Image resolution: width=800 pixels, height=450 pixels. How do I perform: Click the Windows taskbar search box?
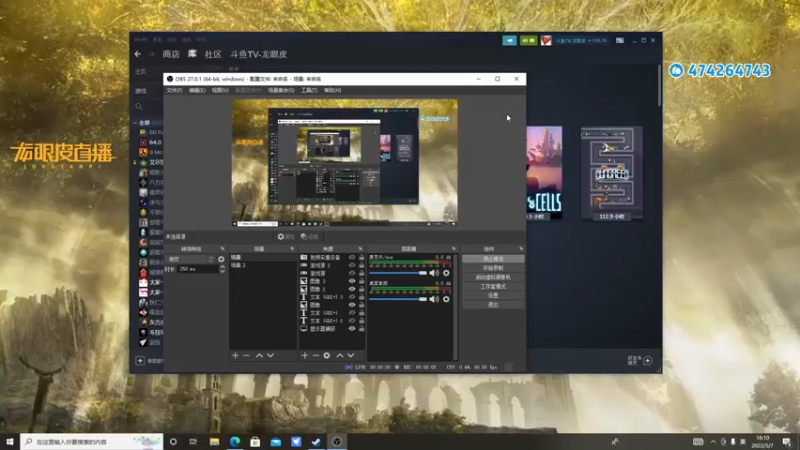click(x=92, y=442)
